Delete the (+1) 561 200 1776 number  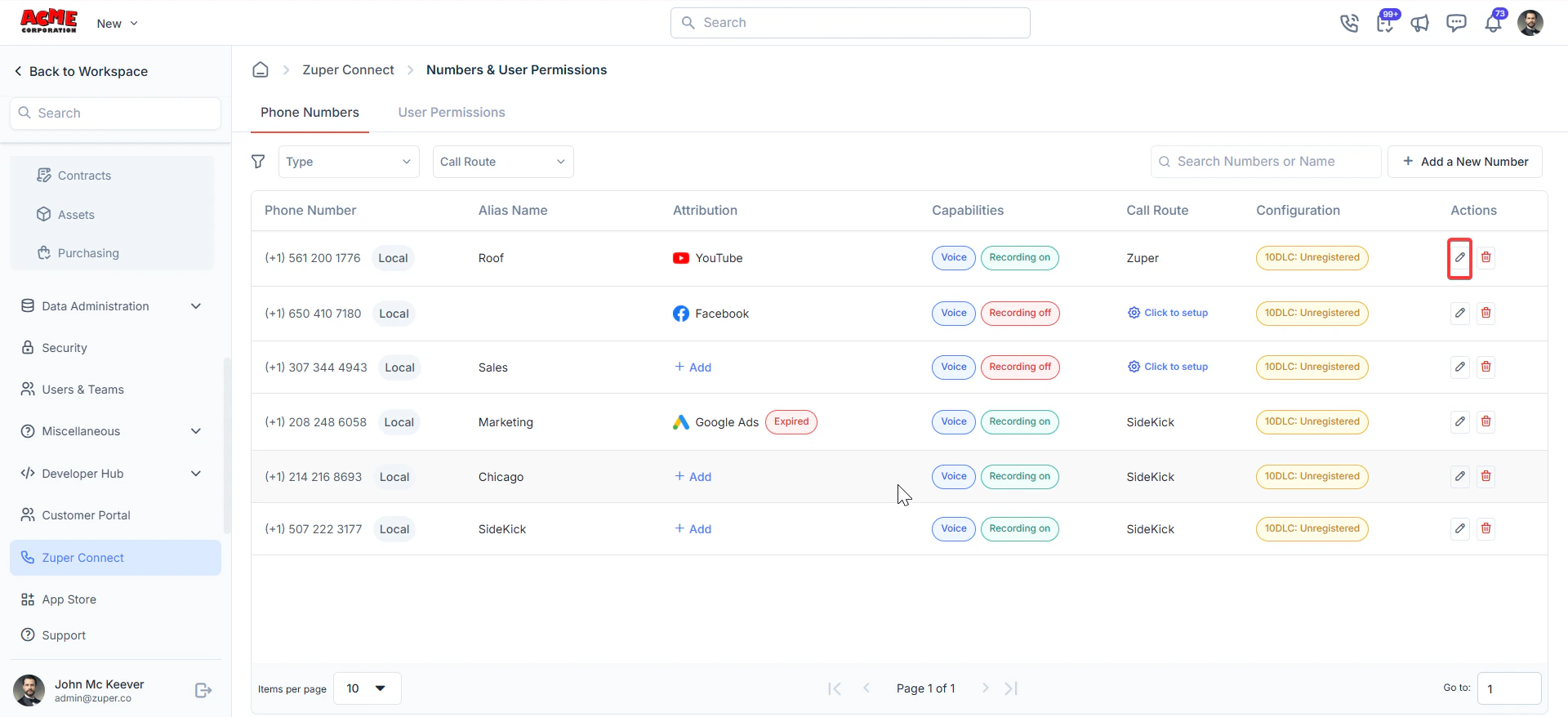[x=1486, y=258]
